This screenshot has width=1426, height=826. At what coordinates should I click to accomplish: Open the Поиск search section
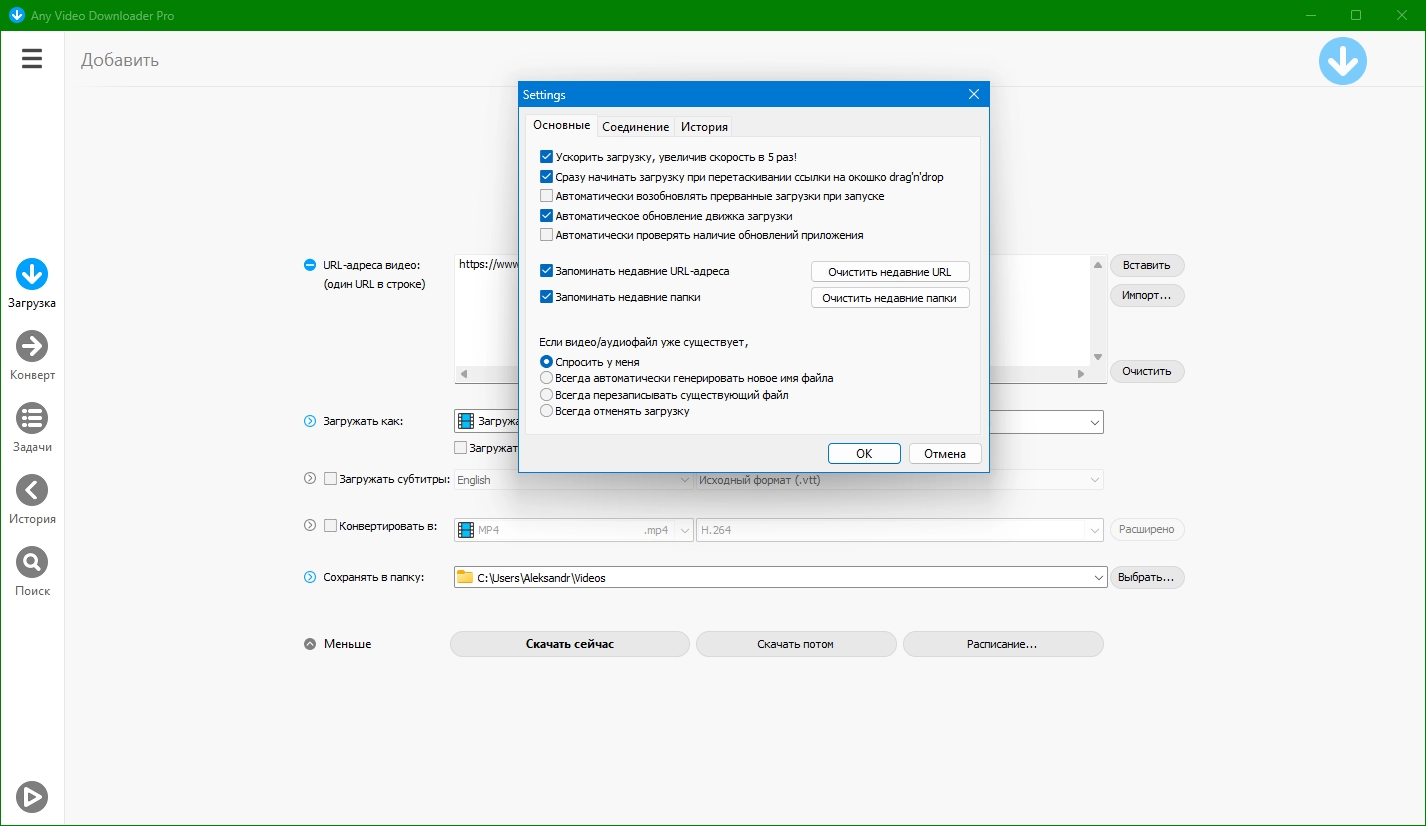(x=32, y=572)
